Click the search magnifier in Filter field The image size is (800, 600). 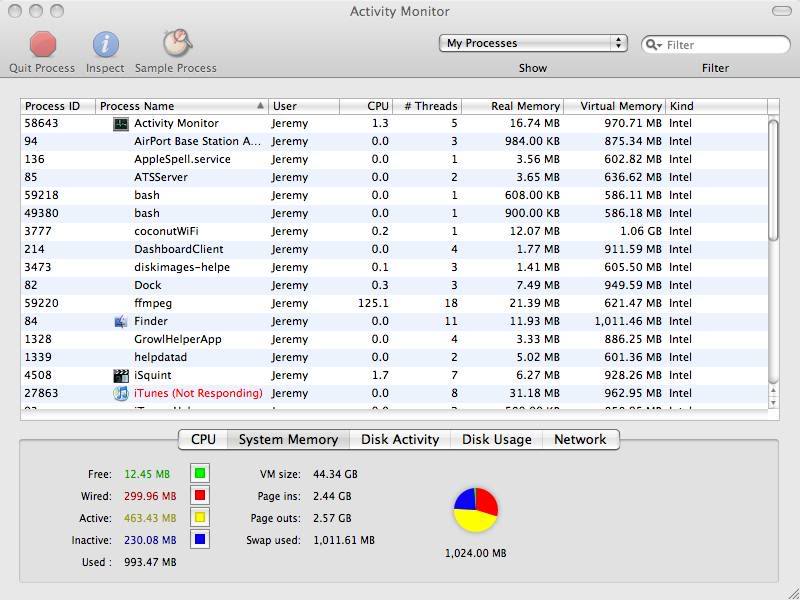653,45
